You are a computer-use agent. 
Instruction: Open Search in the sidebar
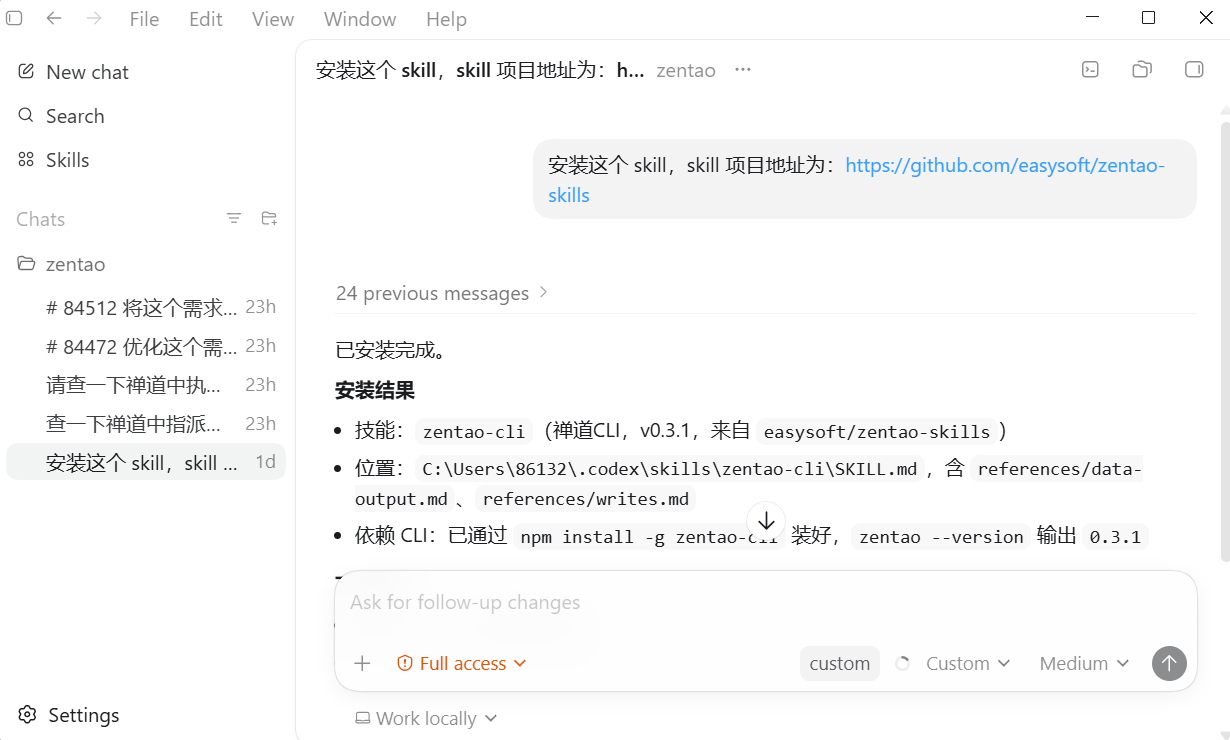click(x=148, y=116)
